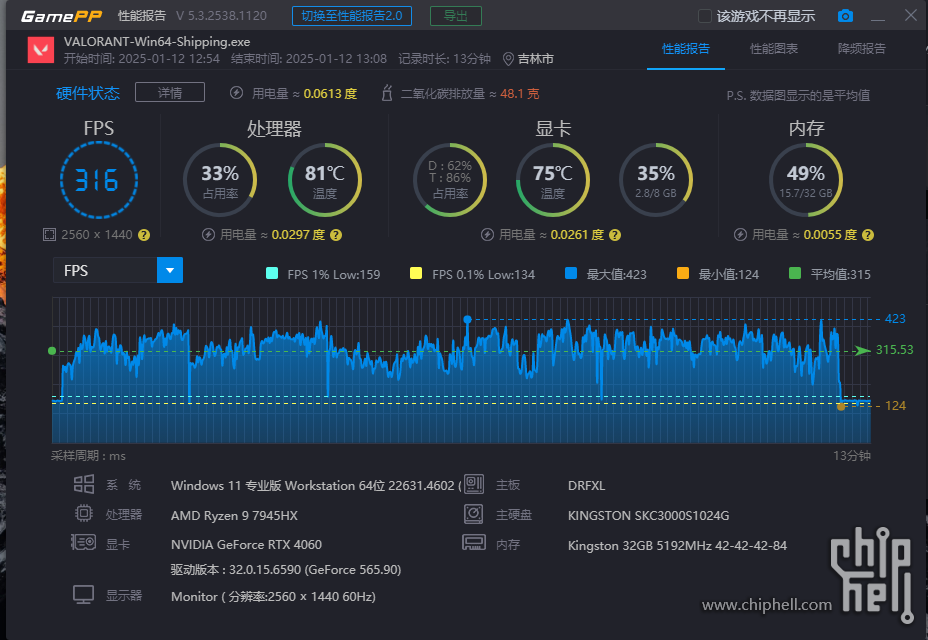Click the CPU chip icon beside 处理器
Image resolution: width=928 pixels, height=640 pixels.
click(x=83, y=513)
